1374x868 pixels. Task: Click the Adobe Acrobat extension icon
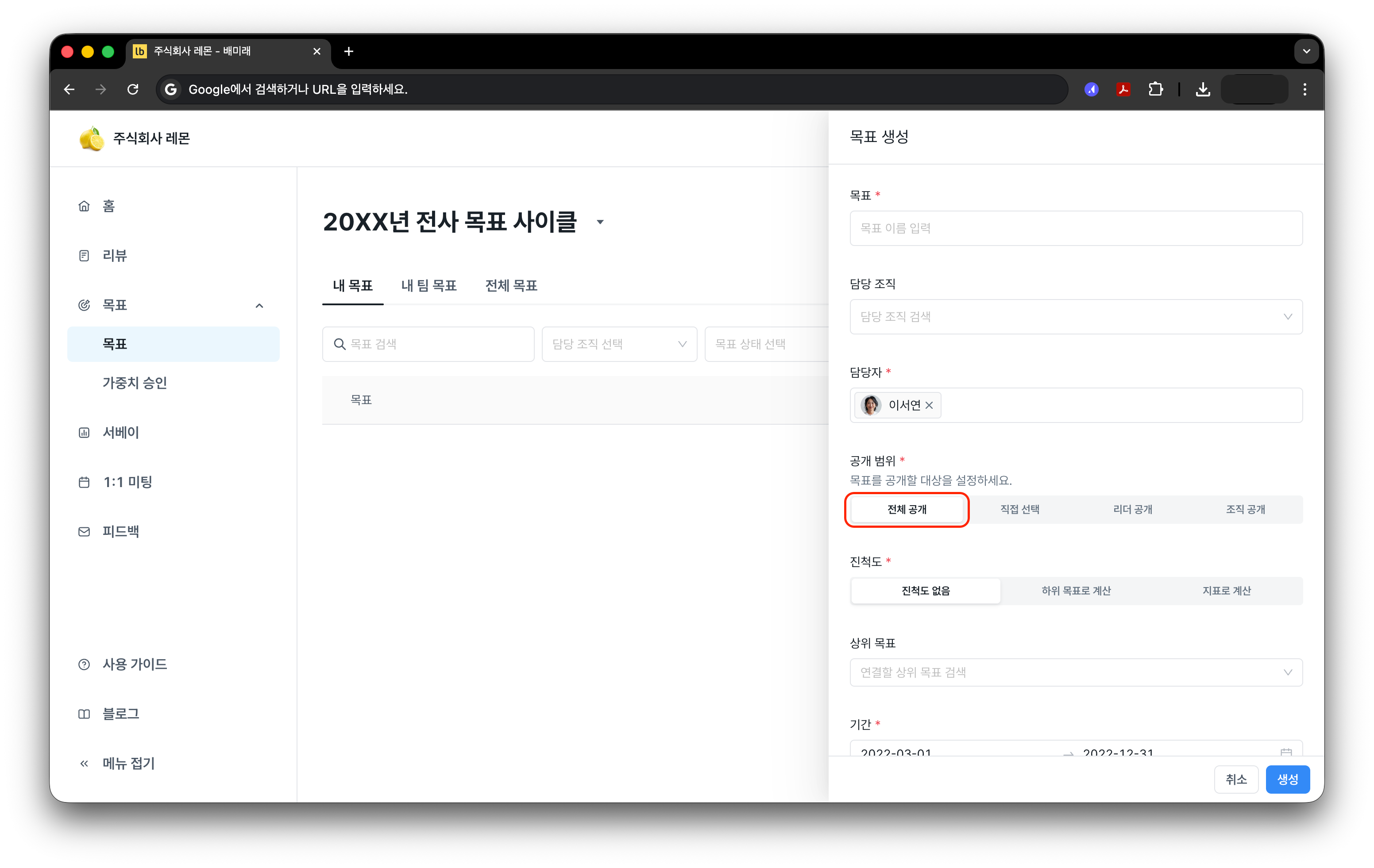[1123, 89]
